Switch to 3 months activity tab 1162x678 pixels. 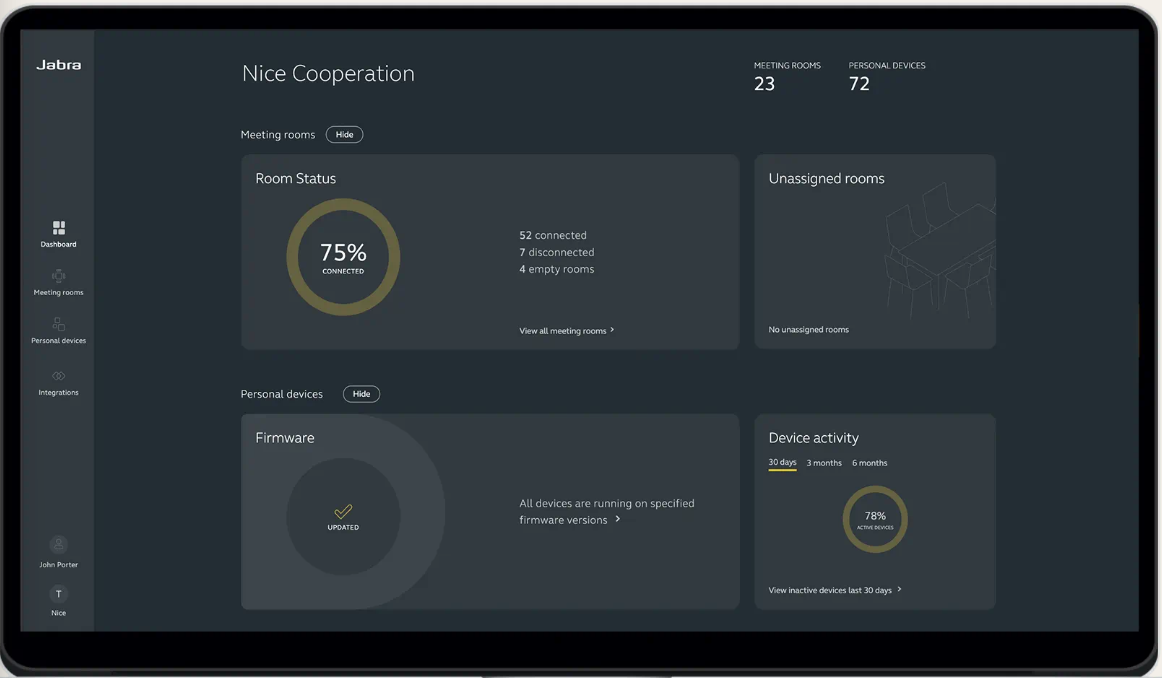824,463
